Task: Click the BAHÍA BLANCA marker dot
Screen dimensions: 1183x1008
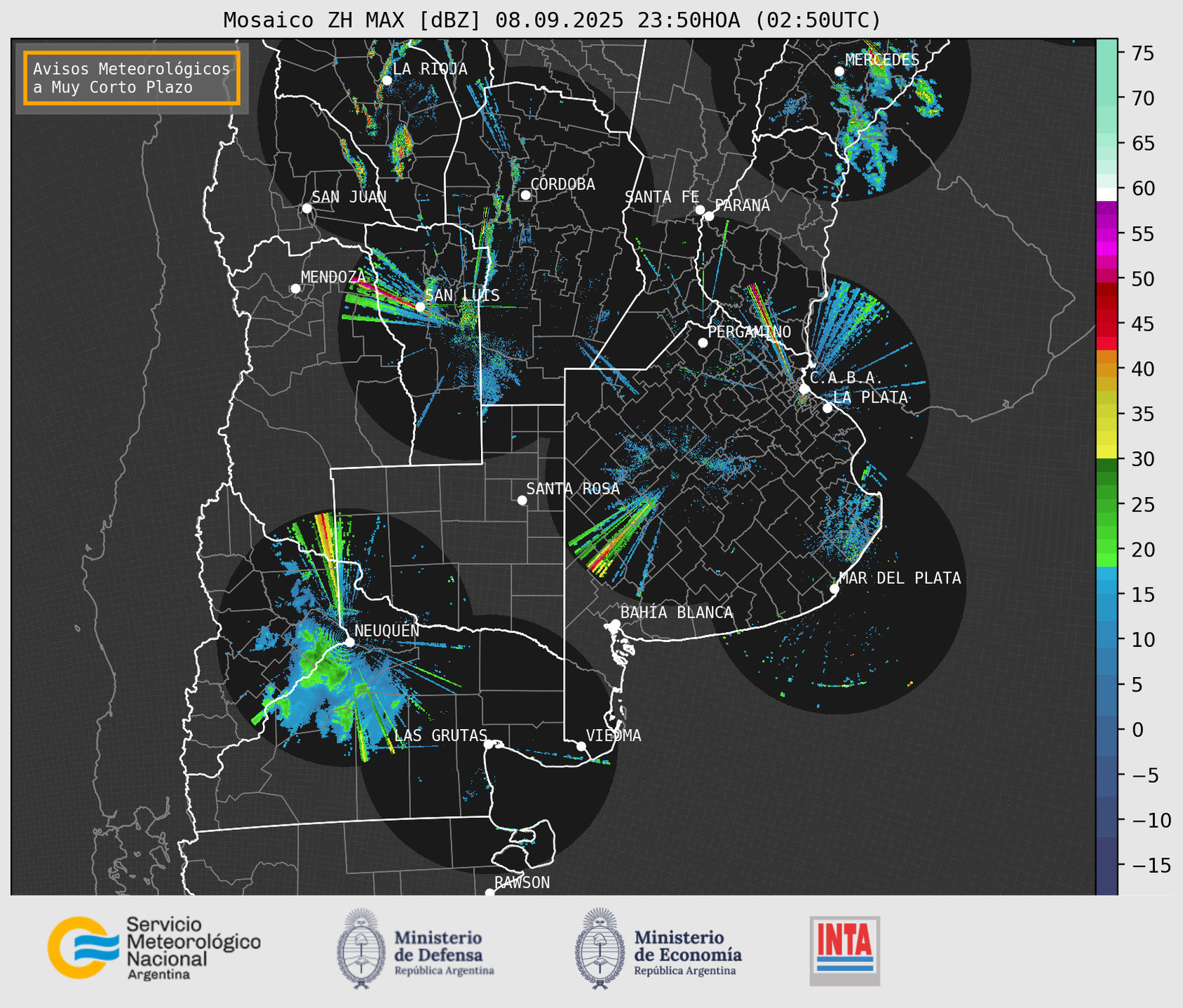Action: pyautogui.click(x=615, y=624)
